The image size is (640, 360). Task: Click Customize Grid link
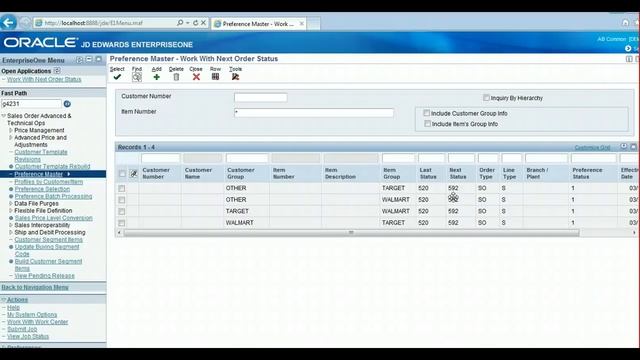(592, 147)
